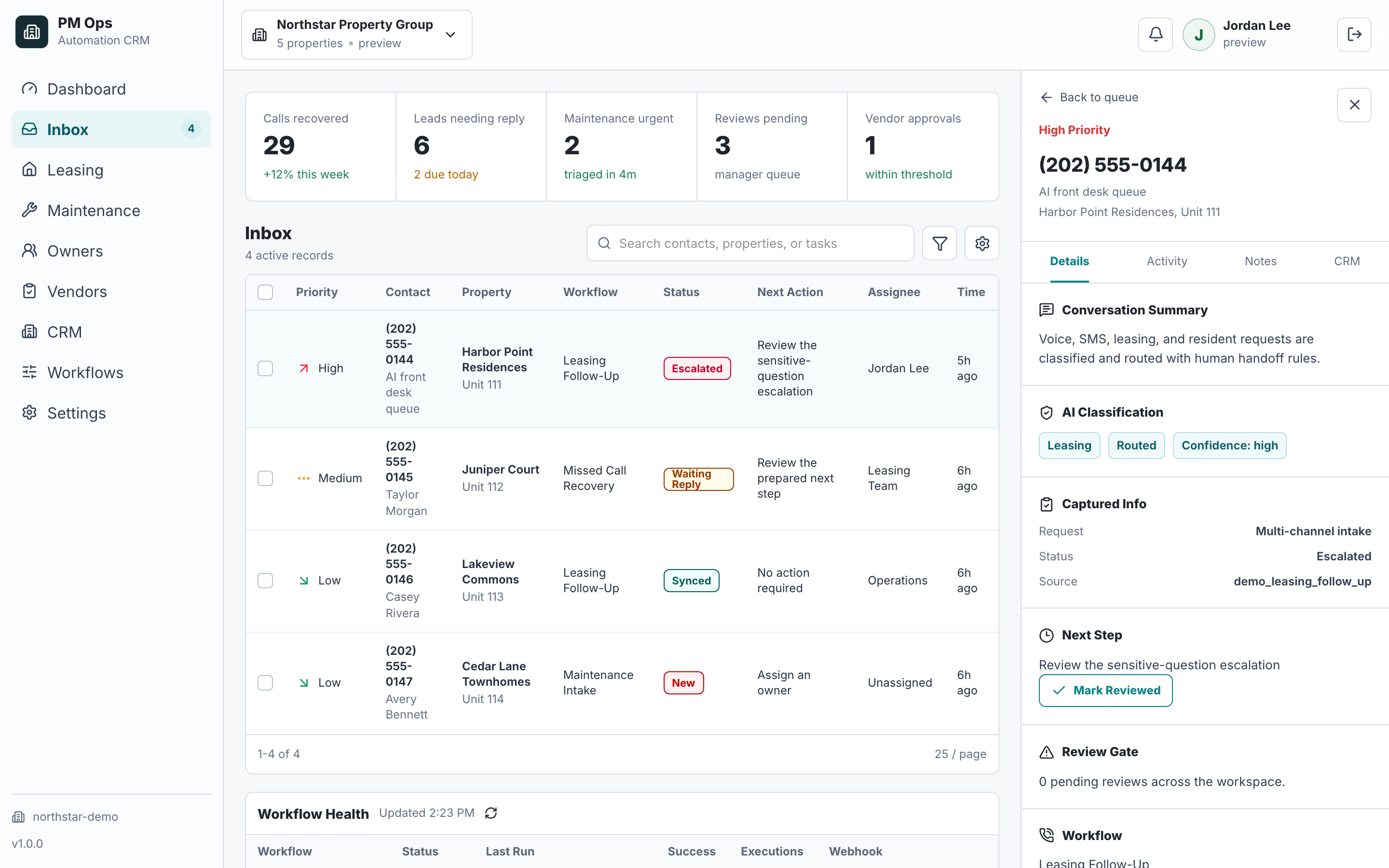Expand Northstar Property Group dropdown chevron
The image size is (1389, 868).
pyautogui.click(x=450, y=34)
